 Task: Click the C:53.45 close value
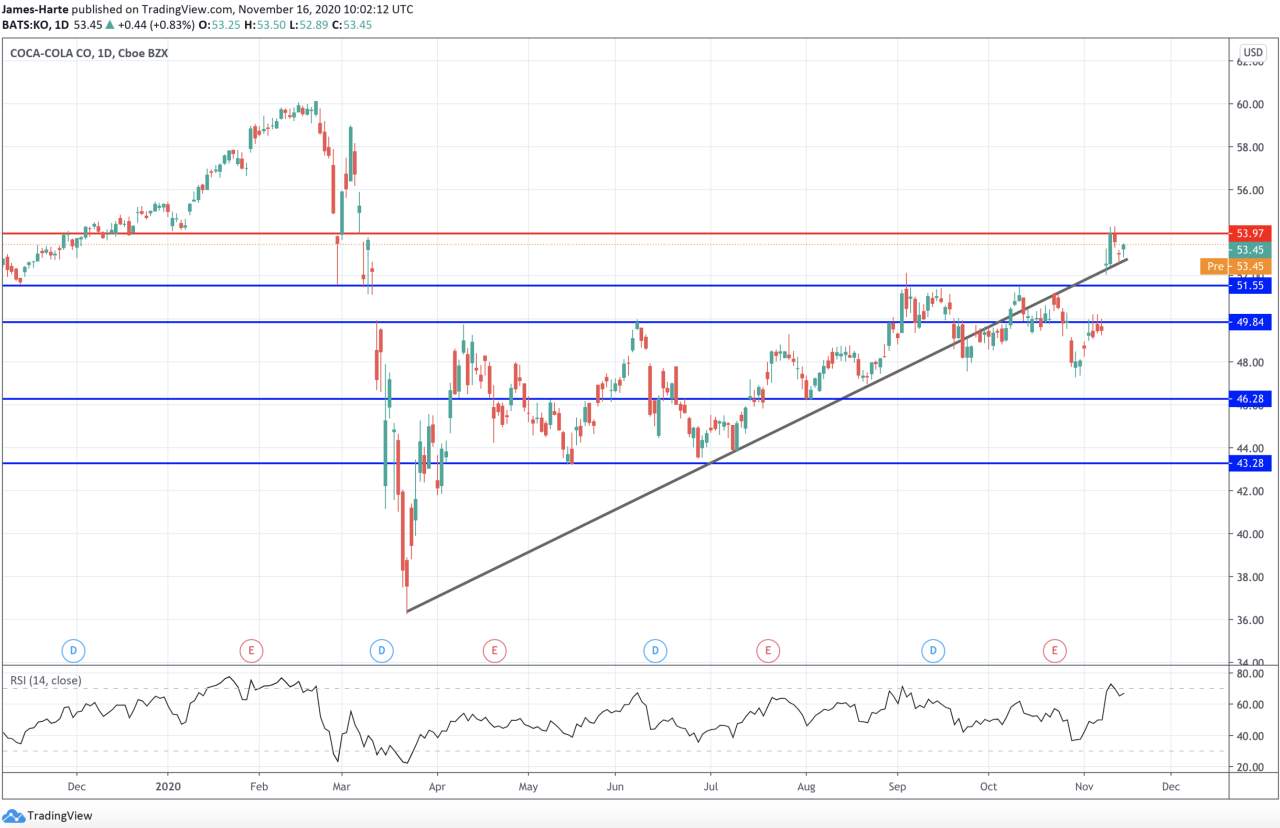coord(353,24)
